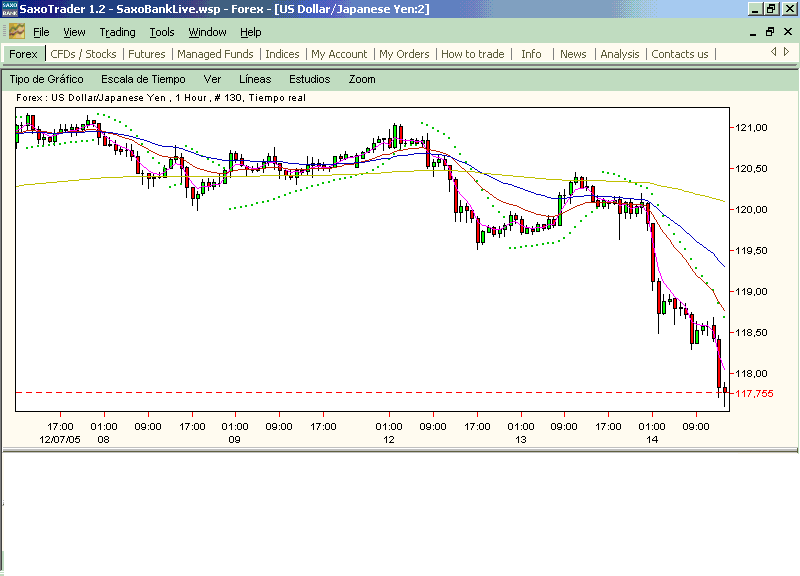The image size is (800, 576).
Task: Open the News tab
Action: [x=573, y=54]
